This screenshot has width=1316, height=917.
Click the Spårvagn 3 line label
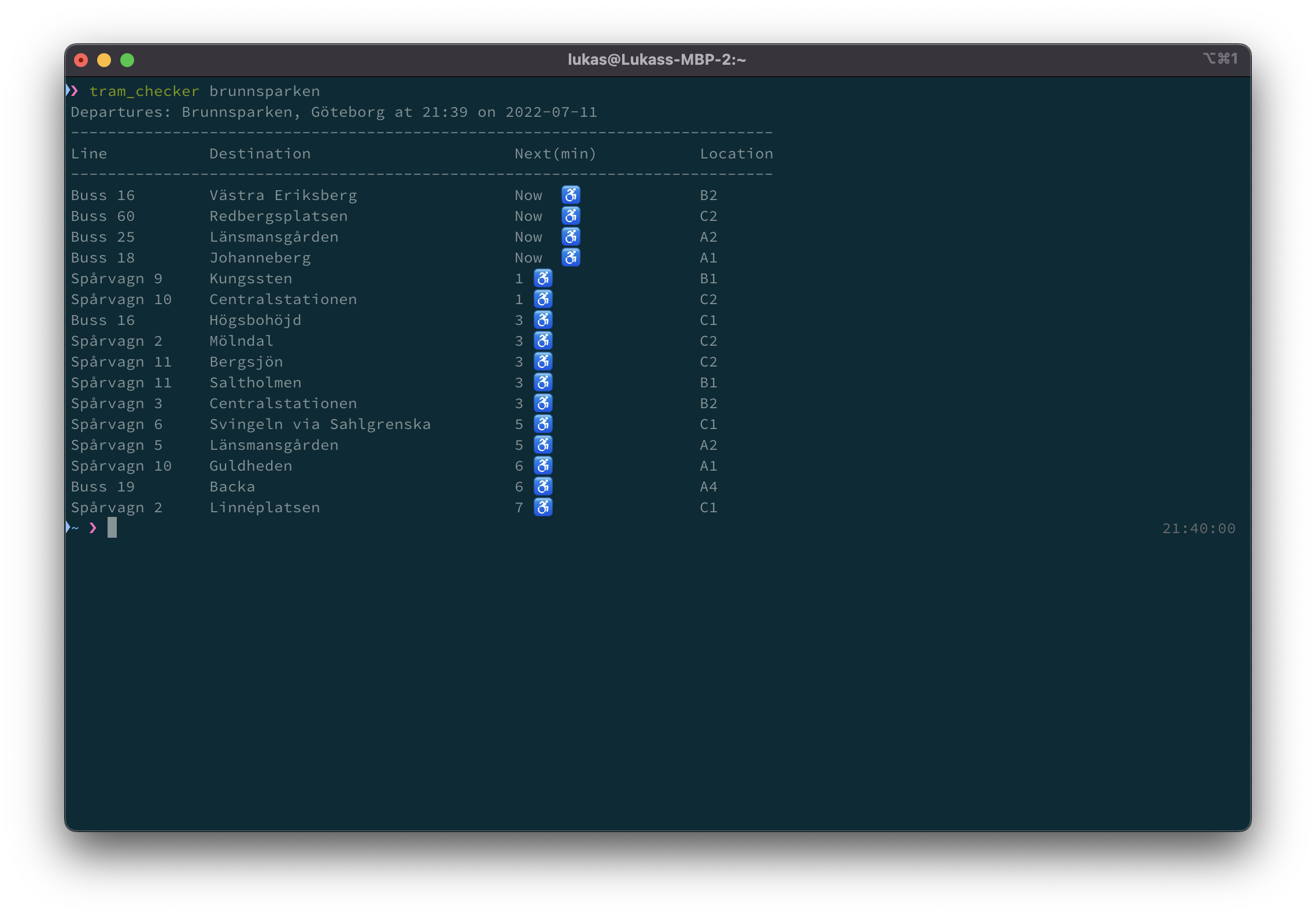pos(117,404)
